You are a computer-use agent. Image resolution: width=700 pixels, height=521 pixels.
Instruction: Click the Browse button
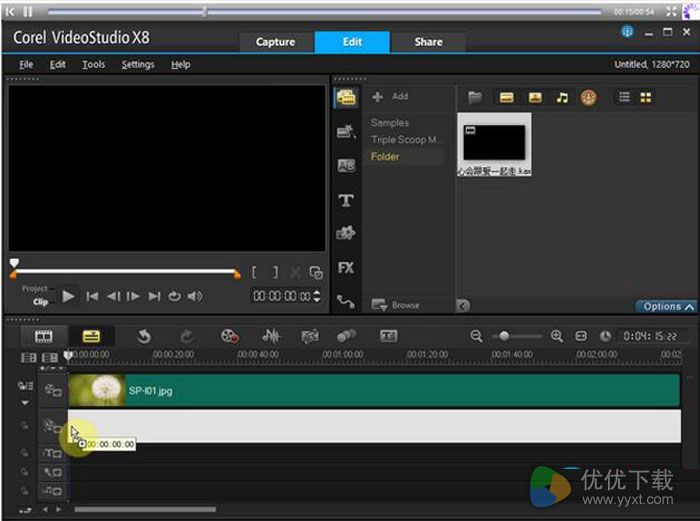point(396,305)
